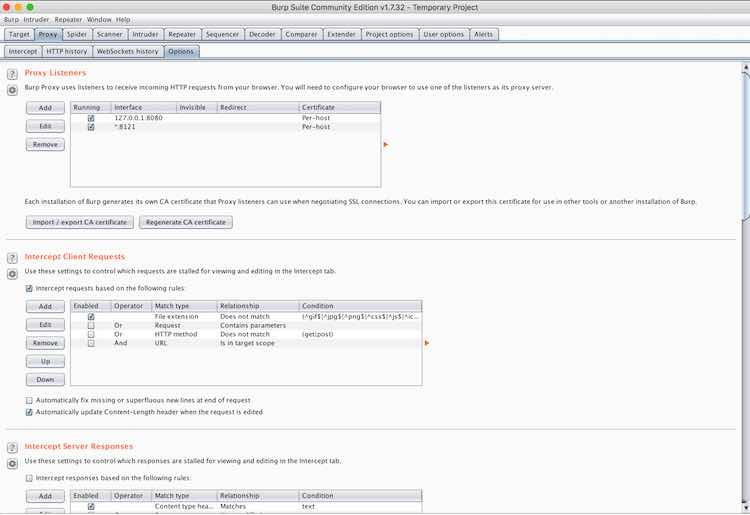Enable Intercept responses based on rules
This screenshot has height=515, width=750.
tap(29, 478)
